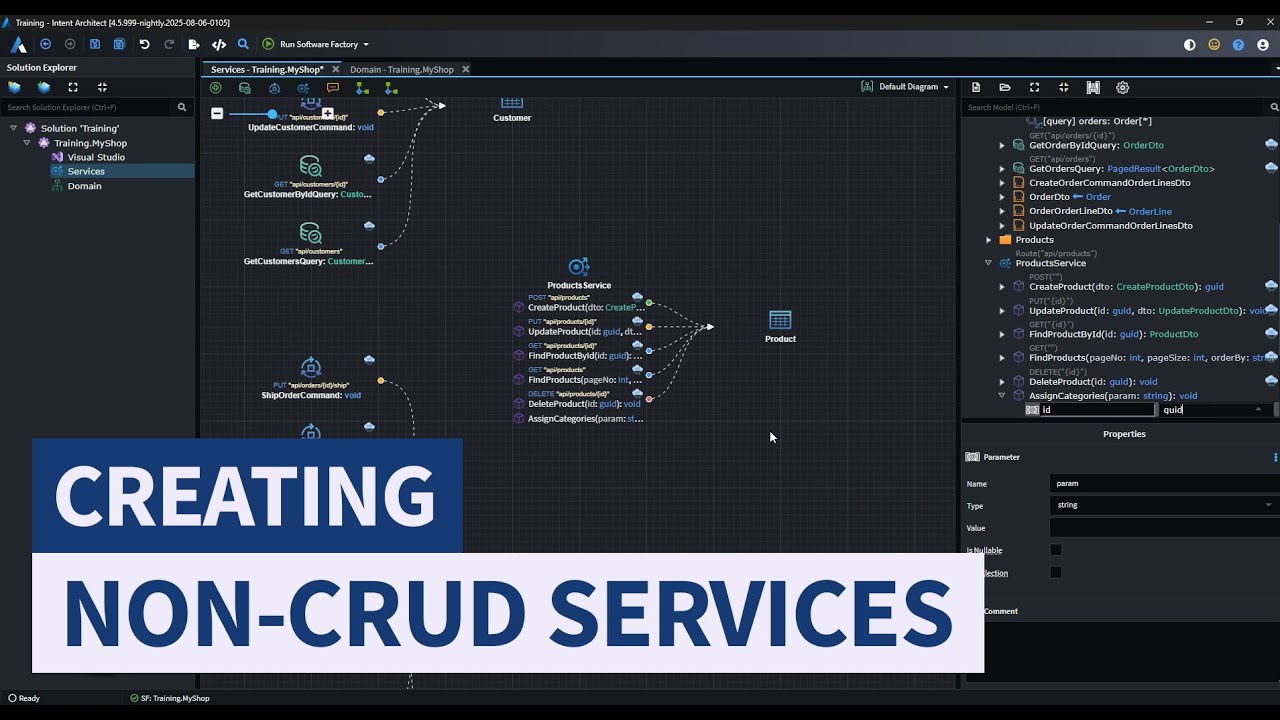
Task: Open the toolbar search magnifier
Action: click(x=243, y=44)
